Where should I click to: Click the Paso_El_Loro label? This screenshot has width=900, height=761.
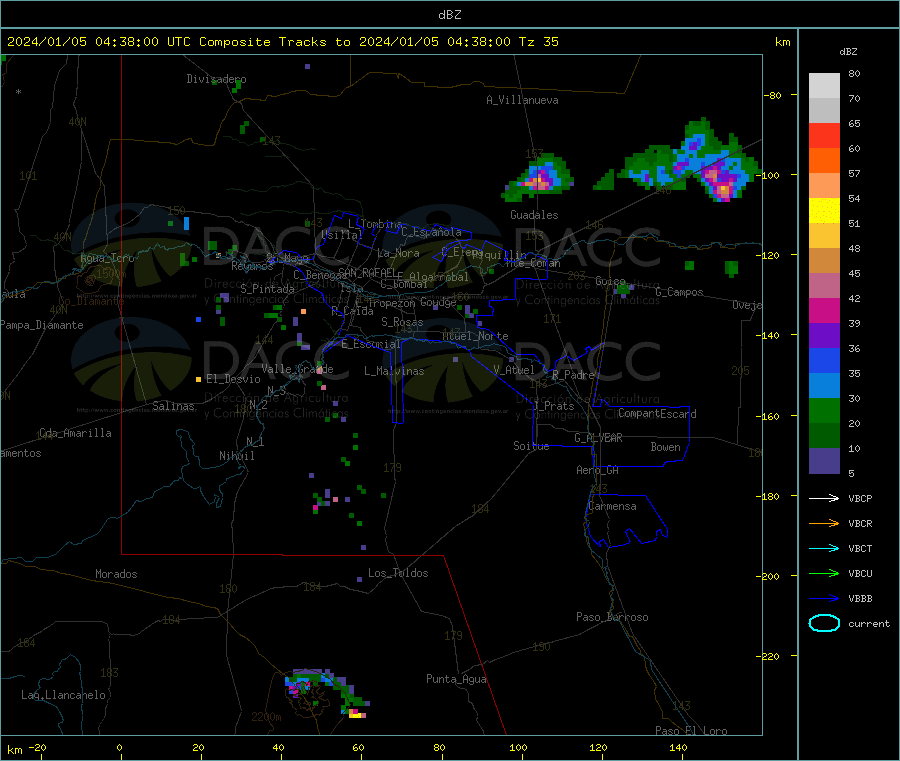point(691,731)
